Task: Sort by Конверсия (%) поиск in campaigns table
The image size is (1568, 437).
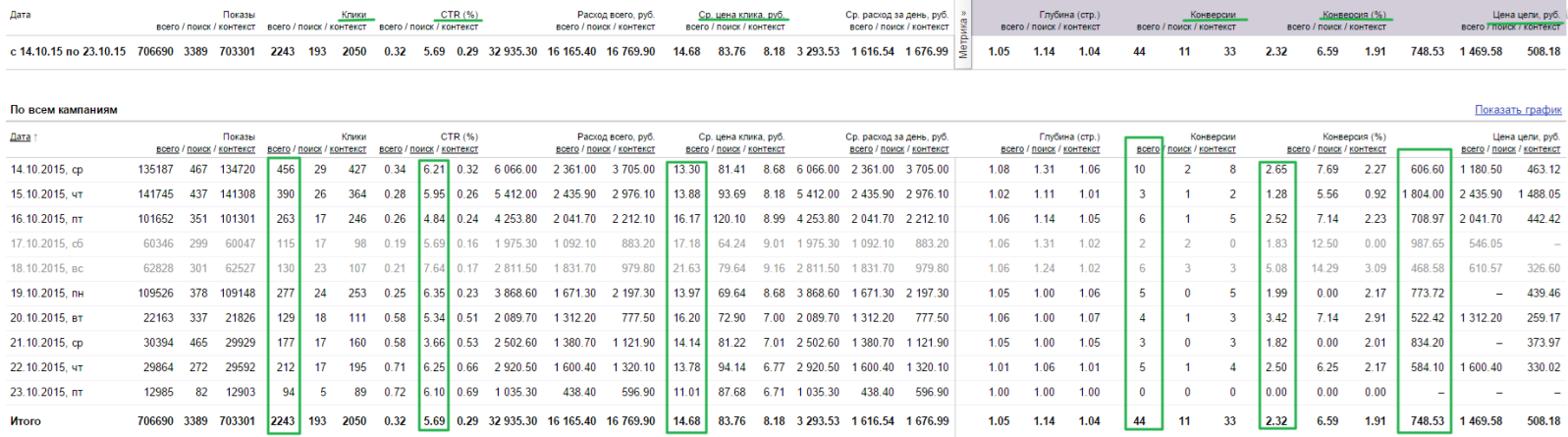Action: (x=1328, y=149)
